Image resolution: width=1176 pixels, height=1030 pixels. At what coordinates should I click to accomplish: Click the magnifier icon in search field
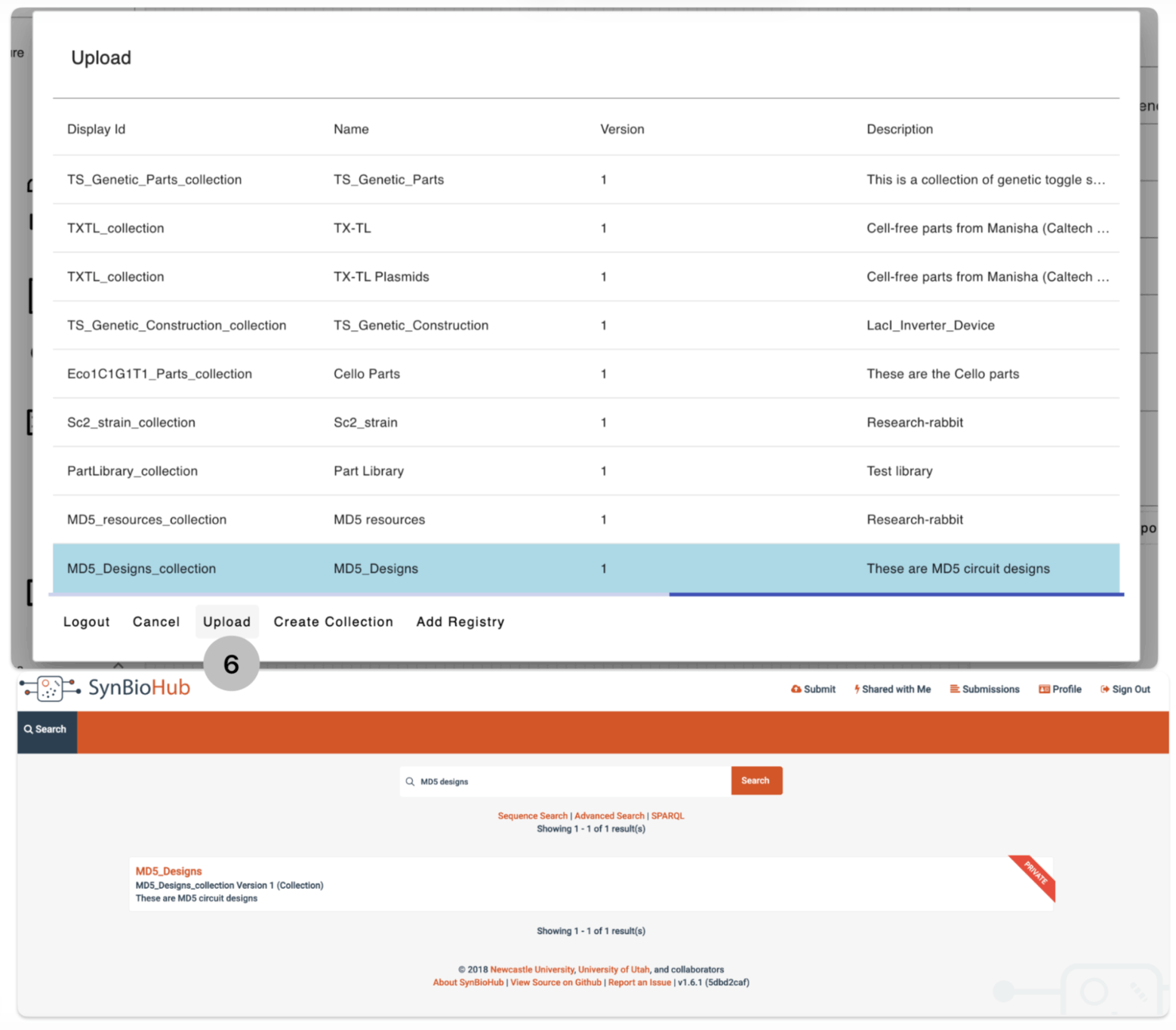[x=410, y=782]
